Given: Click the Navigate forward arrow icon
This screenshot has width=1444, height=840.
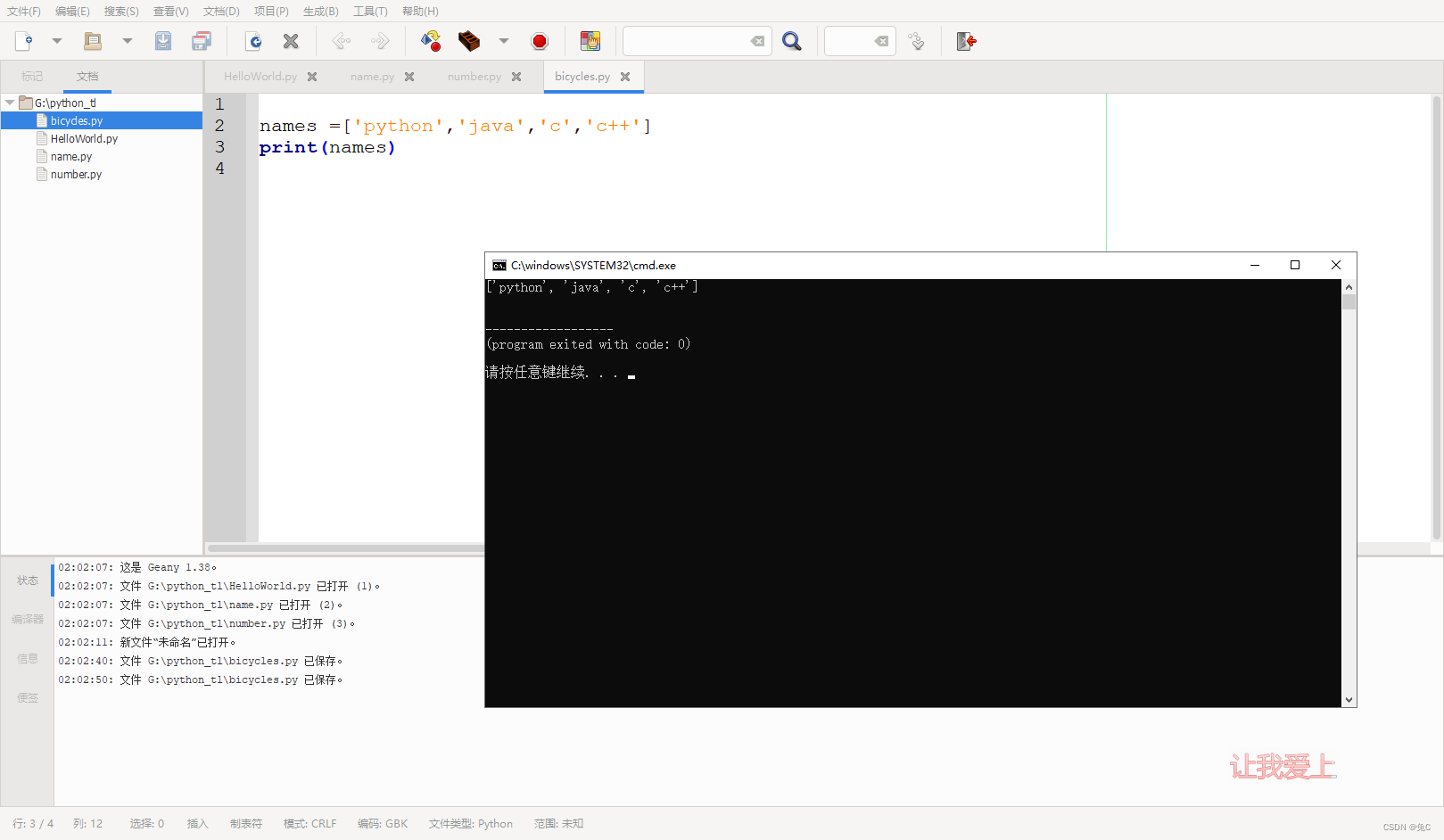Looking at the screenshot, I should pos(381,41).
